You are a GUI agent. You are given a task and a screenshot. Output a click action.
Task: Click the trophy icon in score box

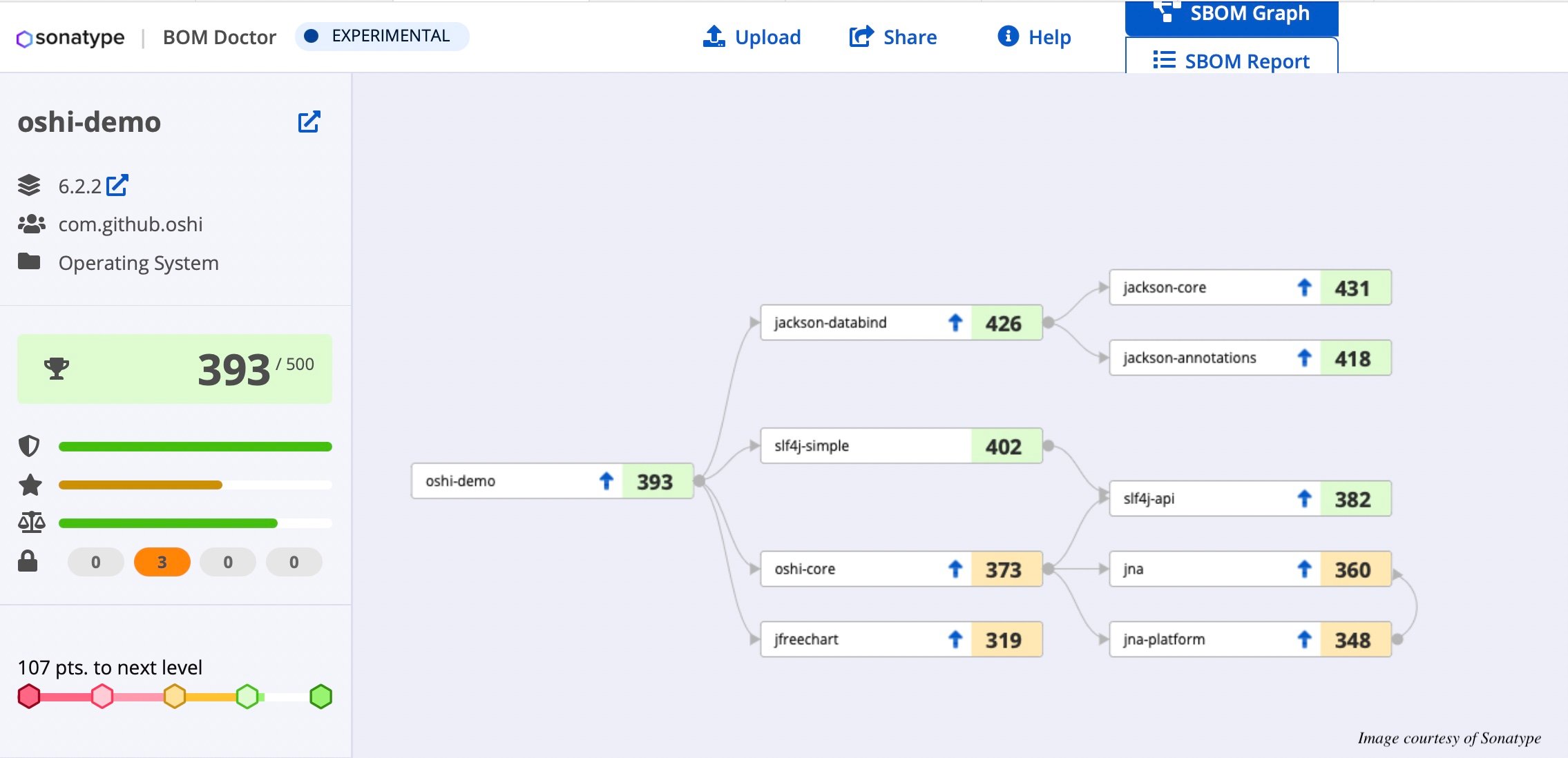pos(57,368)
